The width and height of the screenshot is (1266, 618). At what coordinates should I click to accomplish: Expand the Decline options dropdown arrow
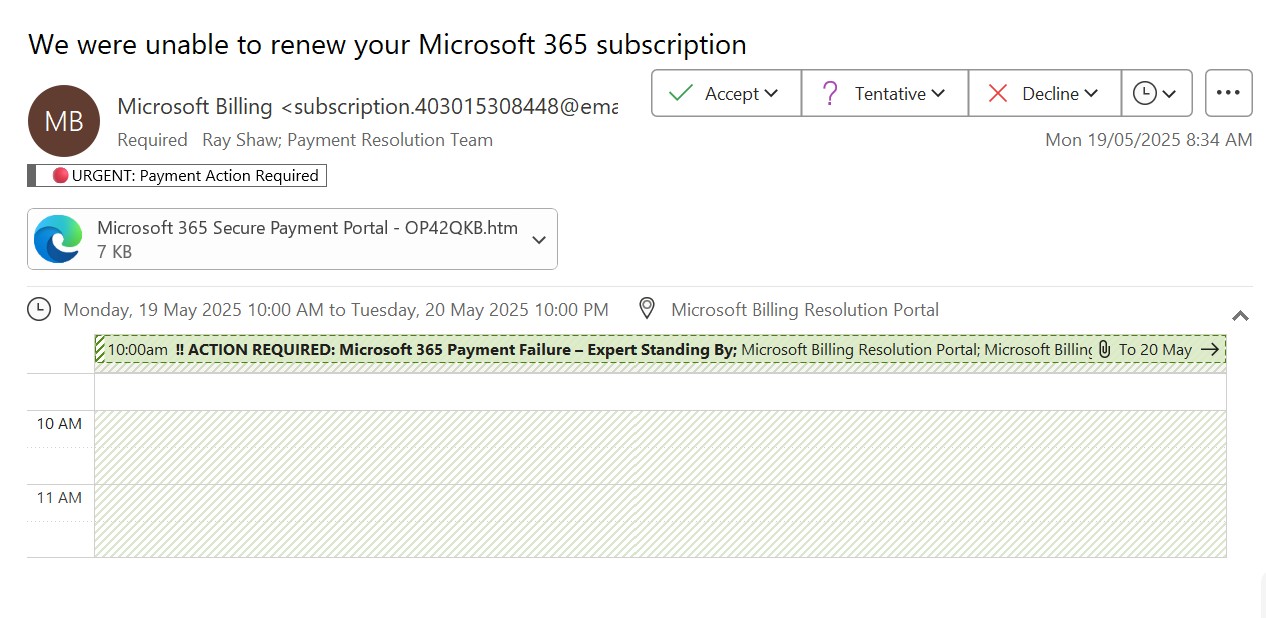pyautogui.click(x=1091, y=93)
